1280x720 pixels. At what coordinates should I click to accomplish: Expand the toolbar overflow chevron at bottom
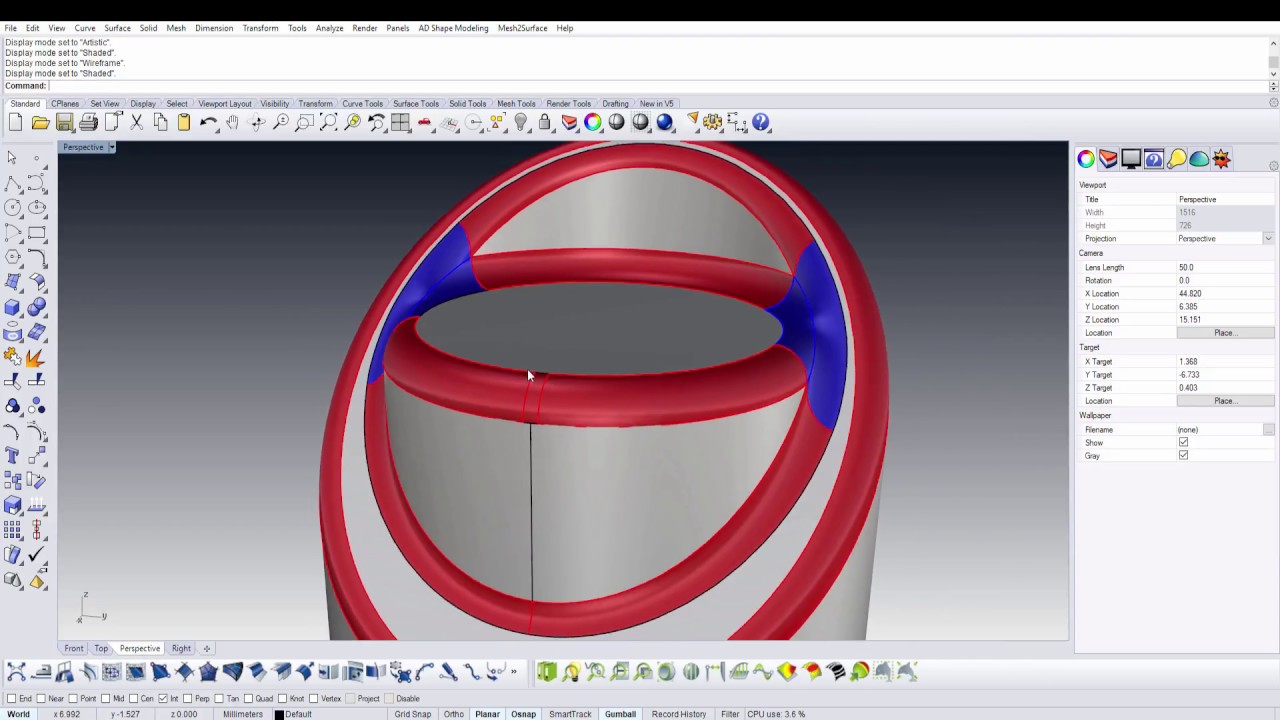pyautogui.click(x=514, y=672)
